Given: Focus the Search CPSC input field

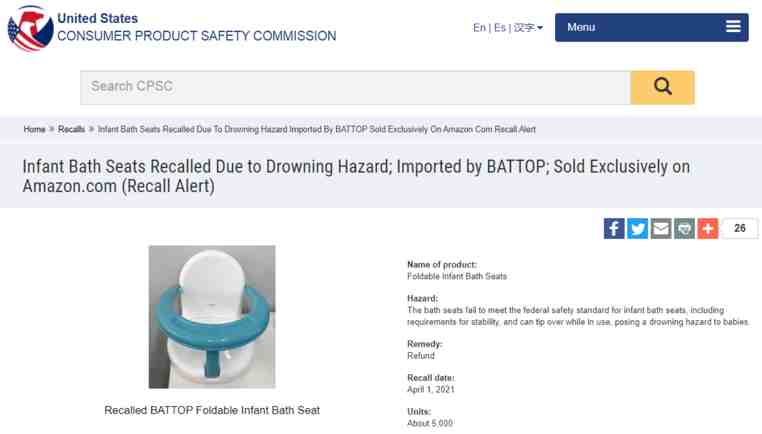Looking at the screenshot, I should (355, 87).
